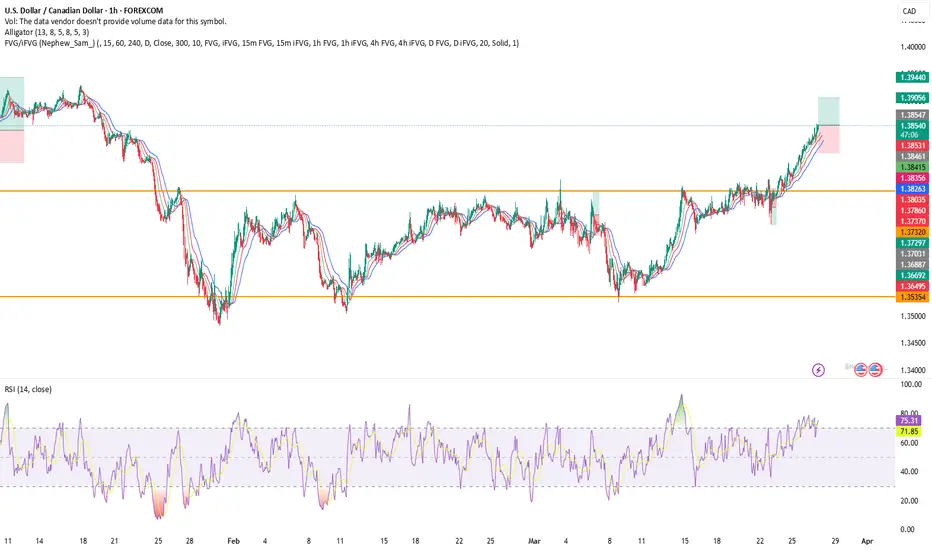Viewport: 932px width, 550px height.
Task: Click the current price label 1.38540
Action: click(x=912, y=126)
